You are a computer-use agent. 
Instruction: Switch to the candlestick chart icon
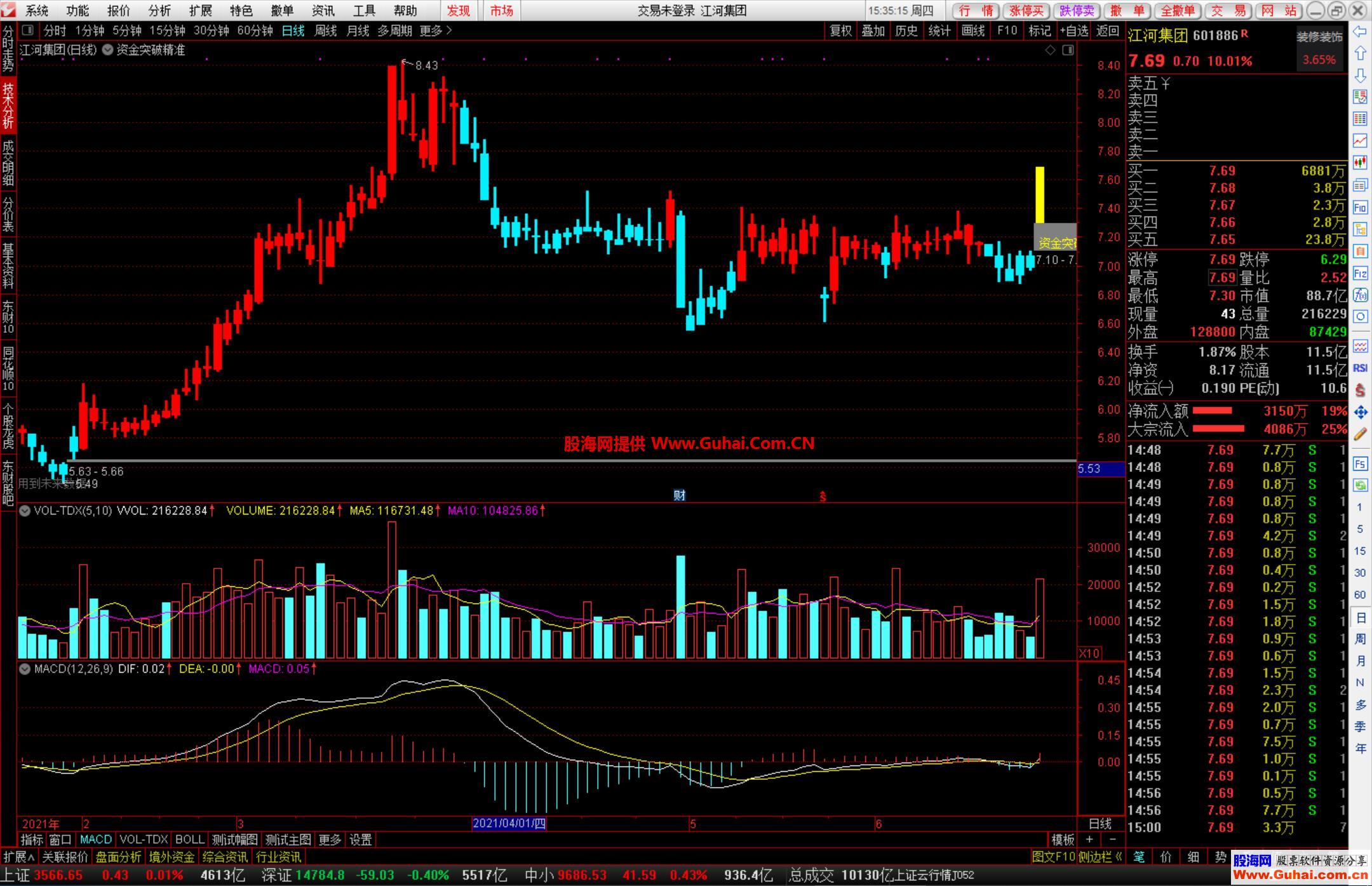1360,163
